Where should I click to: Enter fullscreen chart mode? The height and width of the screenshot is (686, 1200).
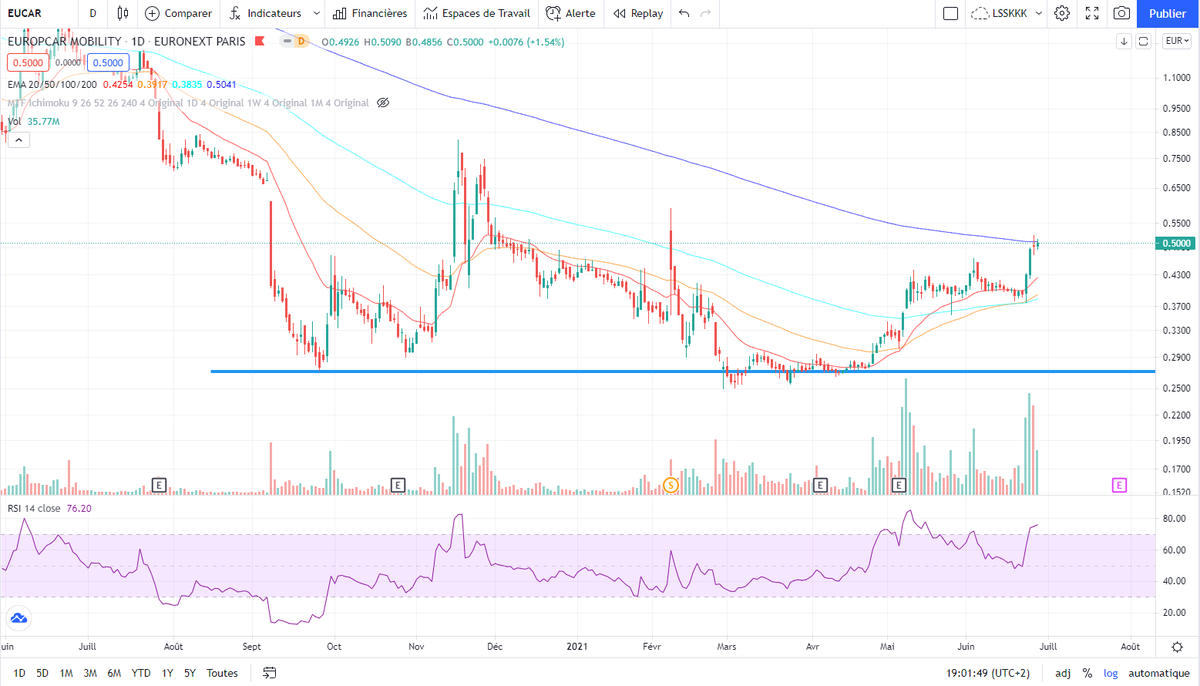(x=1092, y=14)
